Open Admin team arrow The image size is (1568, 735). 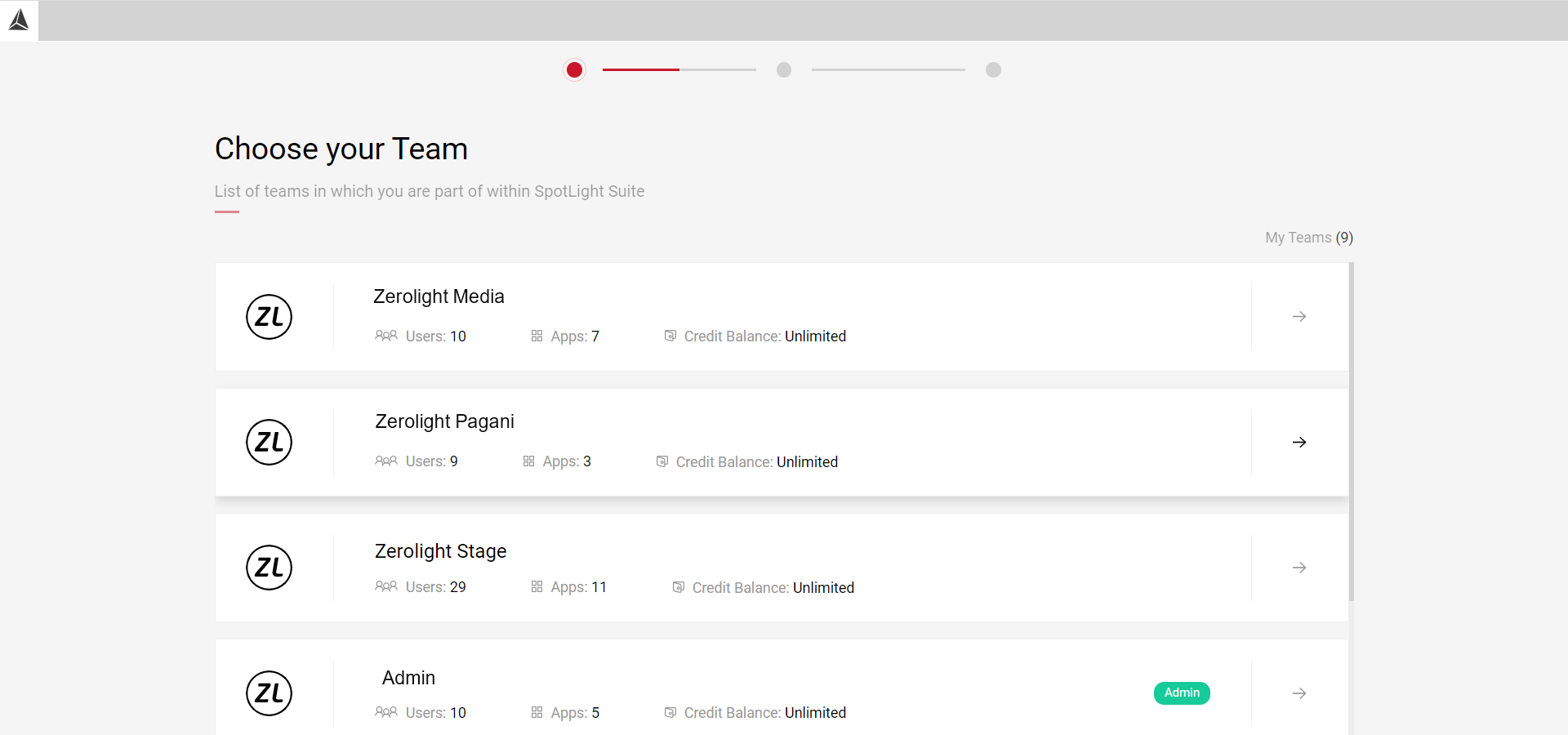(1299, 693)
